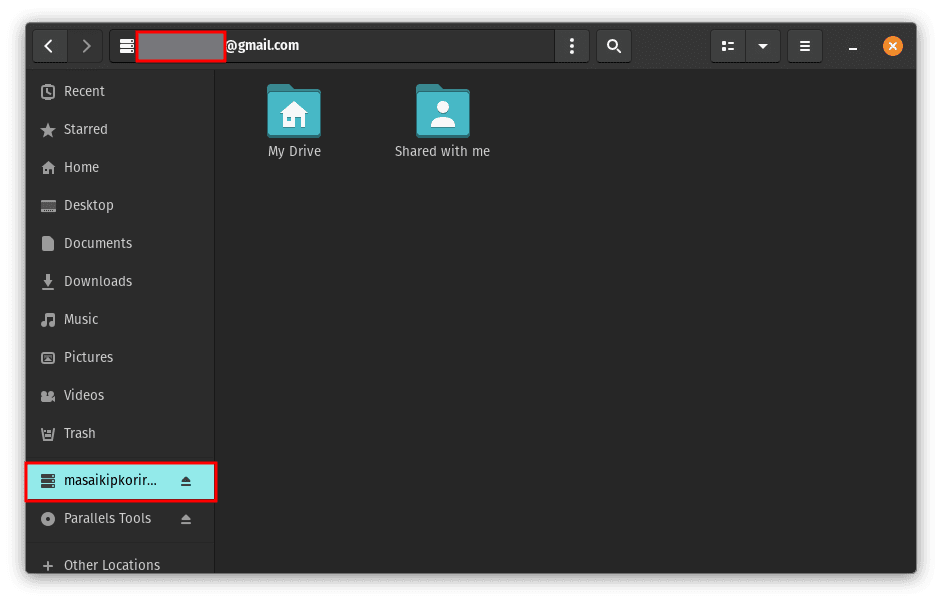The image size is (942, 602).
Task: Open Music in the sidebar
Action: [120, 319]
